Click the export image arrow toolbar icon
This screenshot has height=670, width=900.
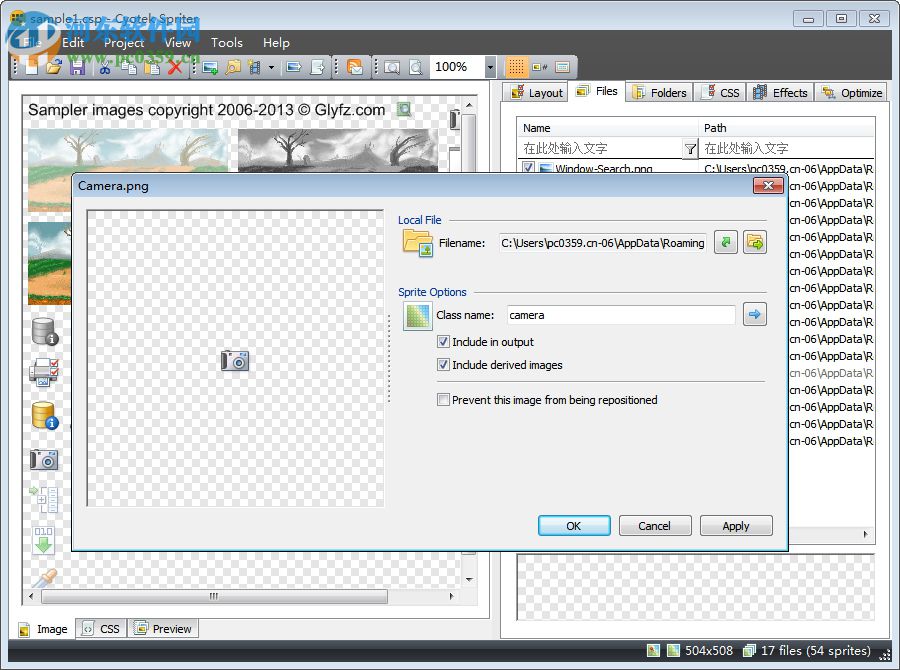click(294, 67)
